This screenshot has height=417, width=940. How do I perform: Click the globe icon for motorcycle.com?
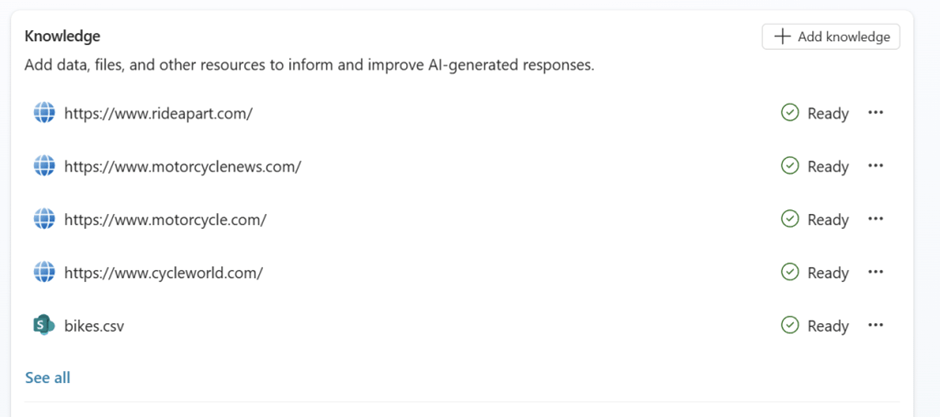click(44, 219)
